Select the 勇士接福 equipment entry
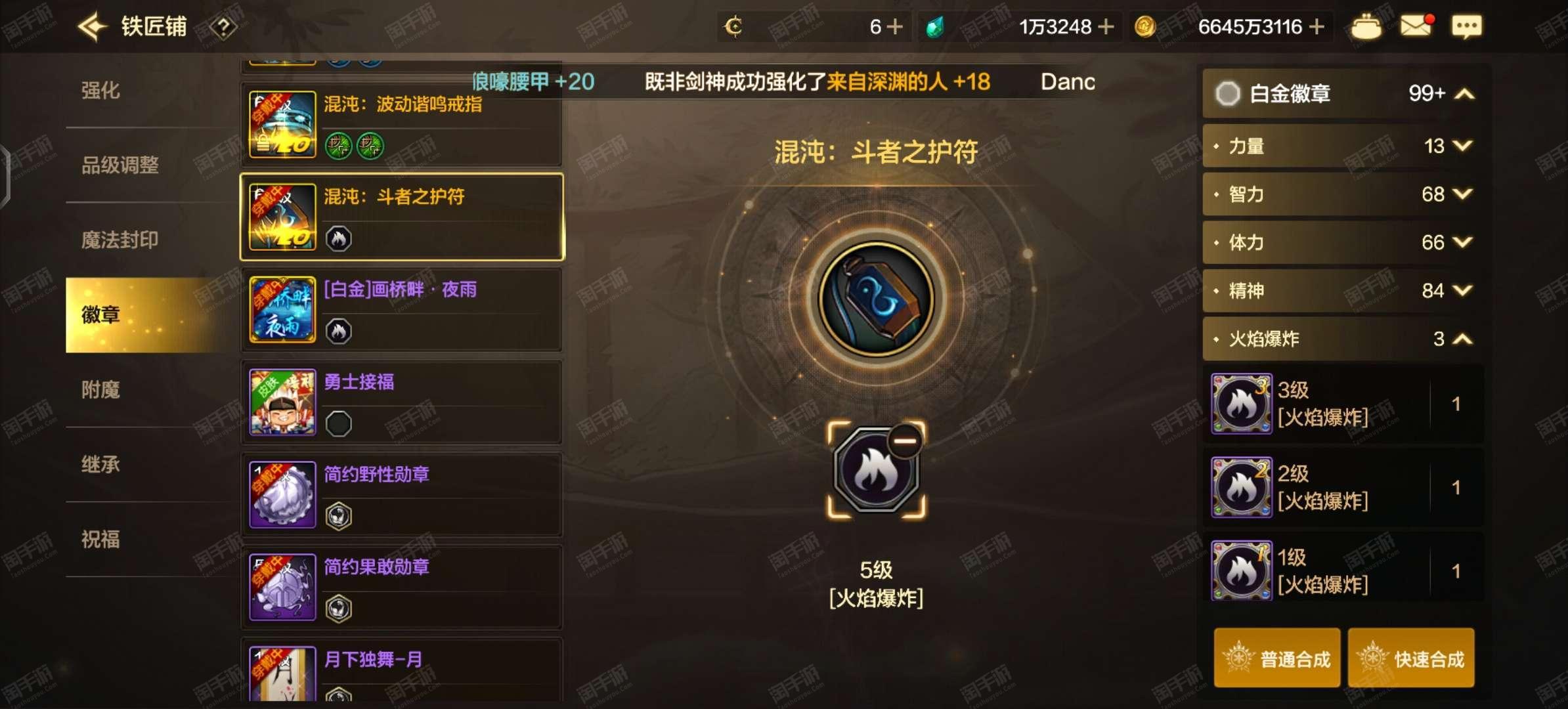 (x=402, y=402)
